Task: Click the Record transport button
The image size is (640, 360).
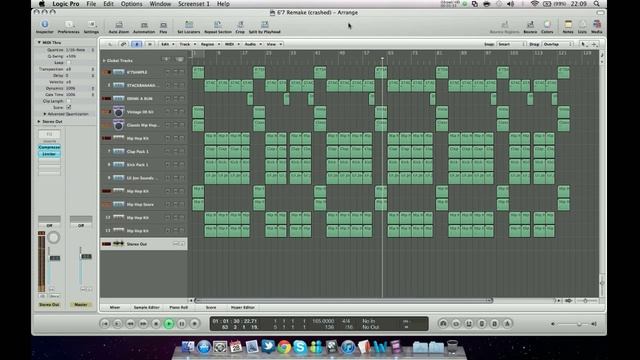Action: pos(195,324)
